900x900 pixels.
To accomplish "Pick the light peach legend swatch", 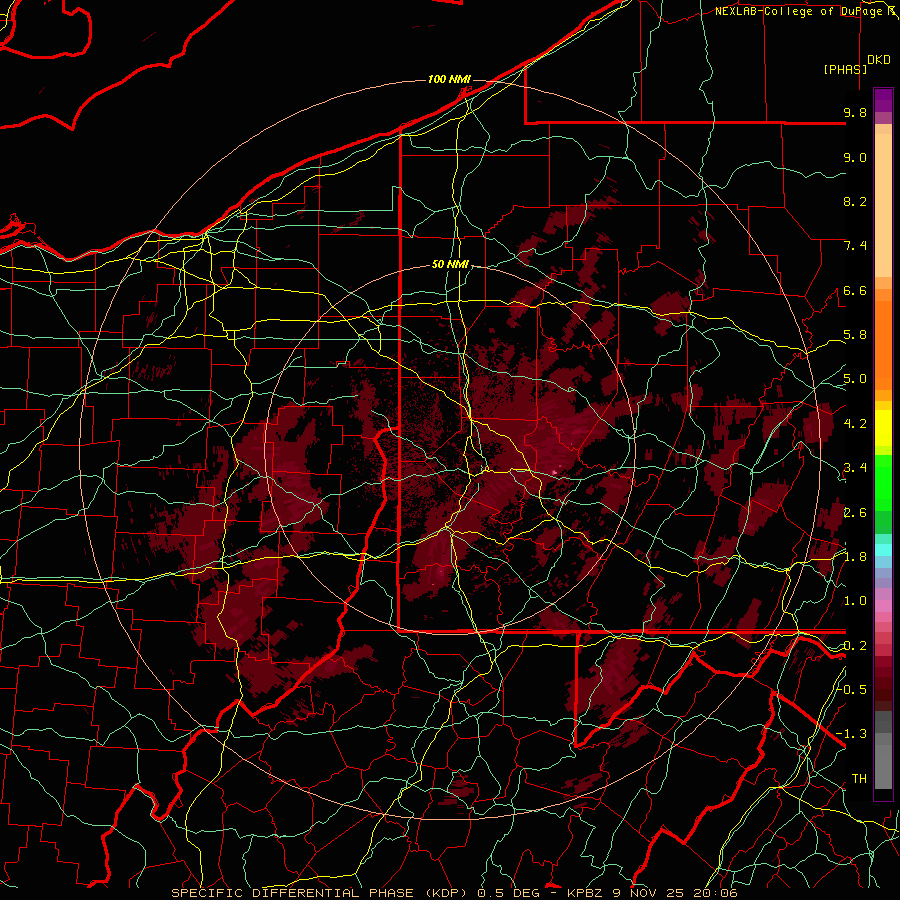I will click(x=883, y=207).
